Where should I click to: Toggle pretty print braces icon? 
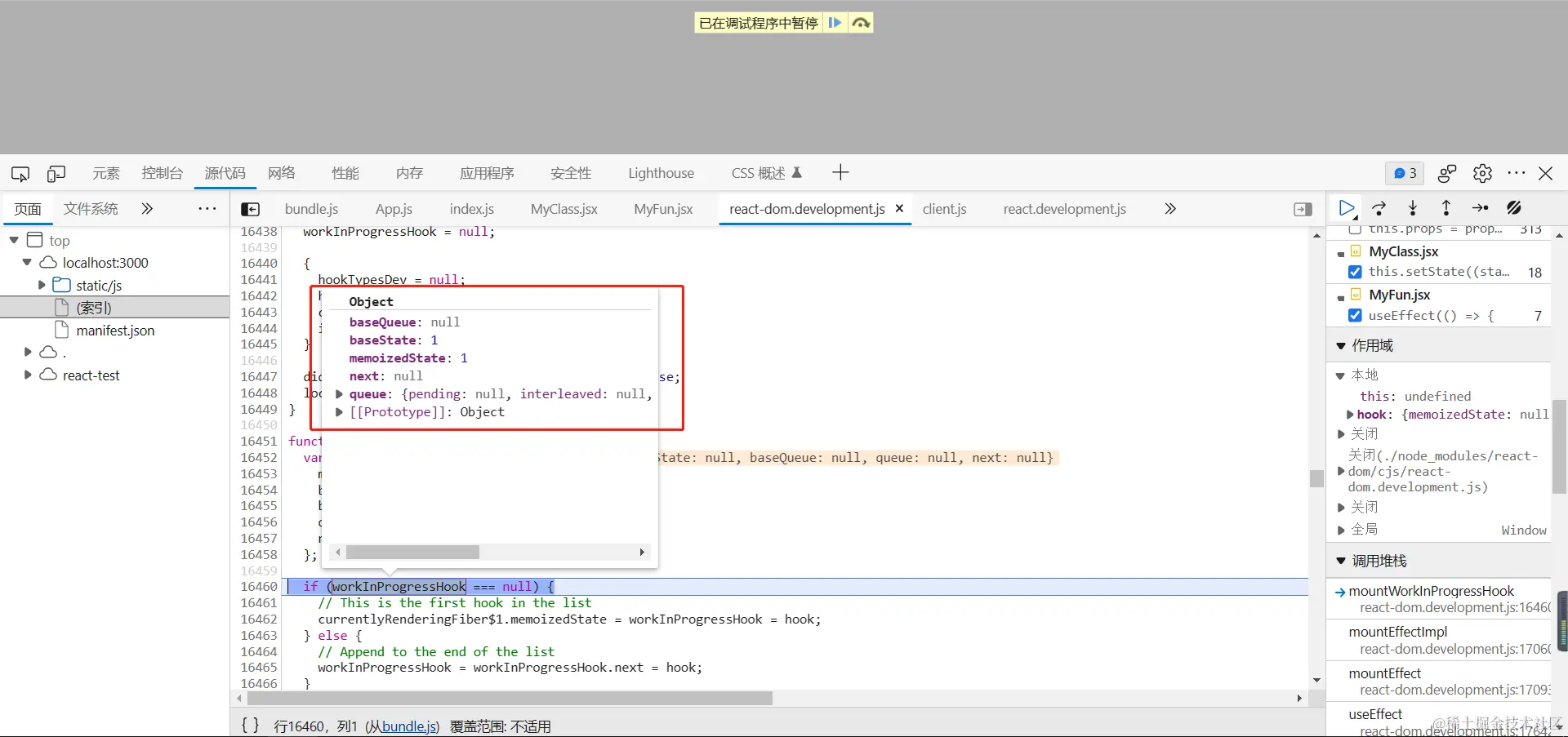251,726
